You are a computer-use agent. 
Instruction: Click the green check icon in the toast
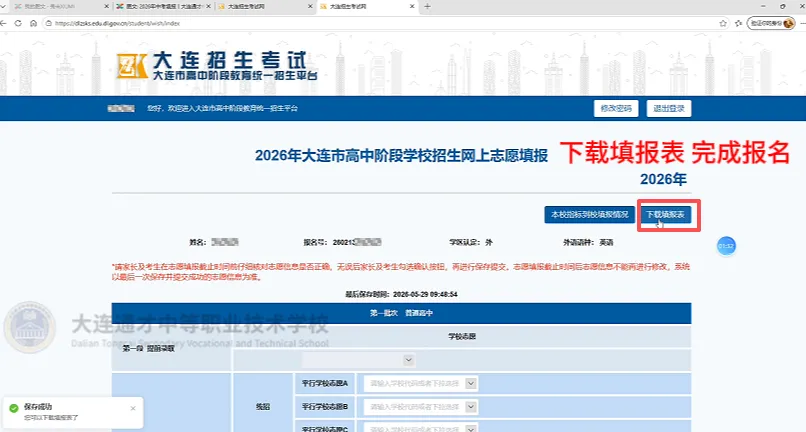click(x=14, y=408)
